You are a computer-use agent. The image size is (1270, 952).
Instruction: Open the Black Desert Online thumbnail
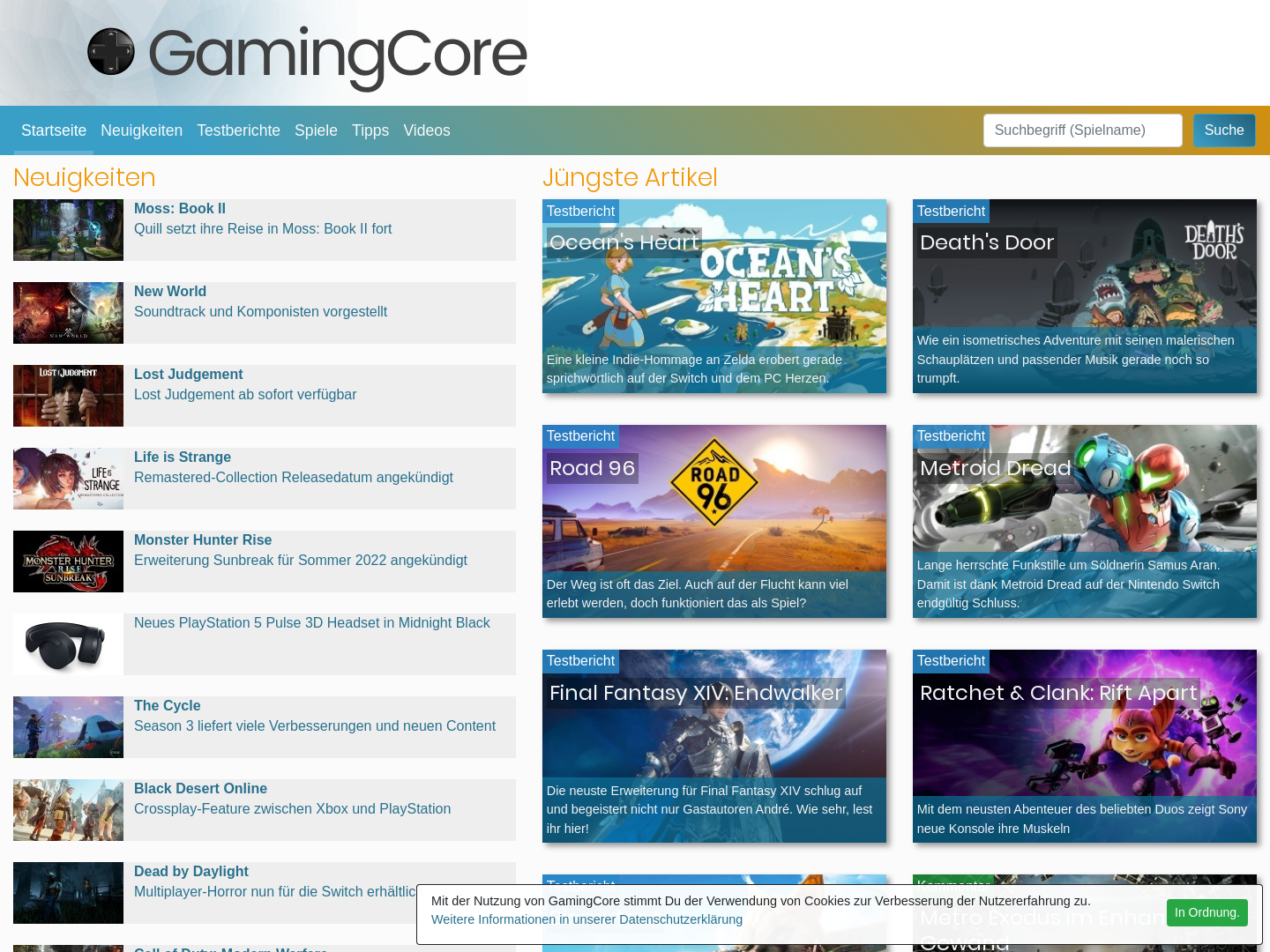[68, 810]
